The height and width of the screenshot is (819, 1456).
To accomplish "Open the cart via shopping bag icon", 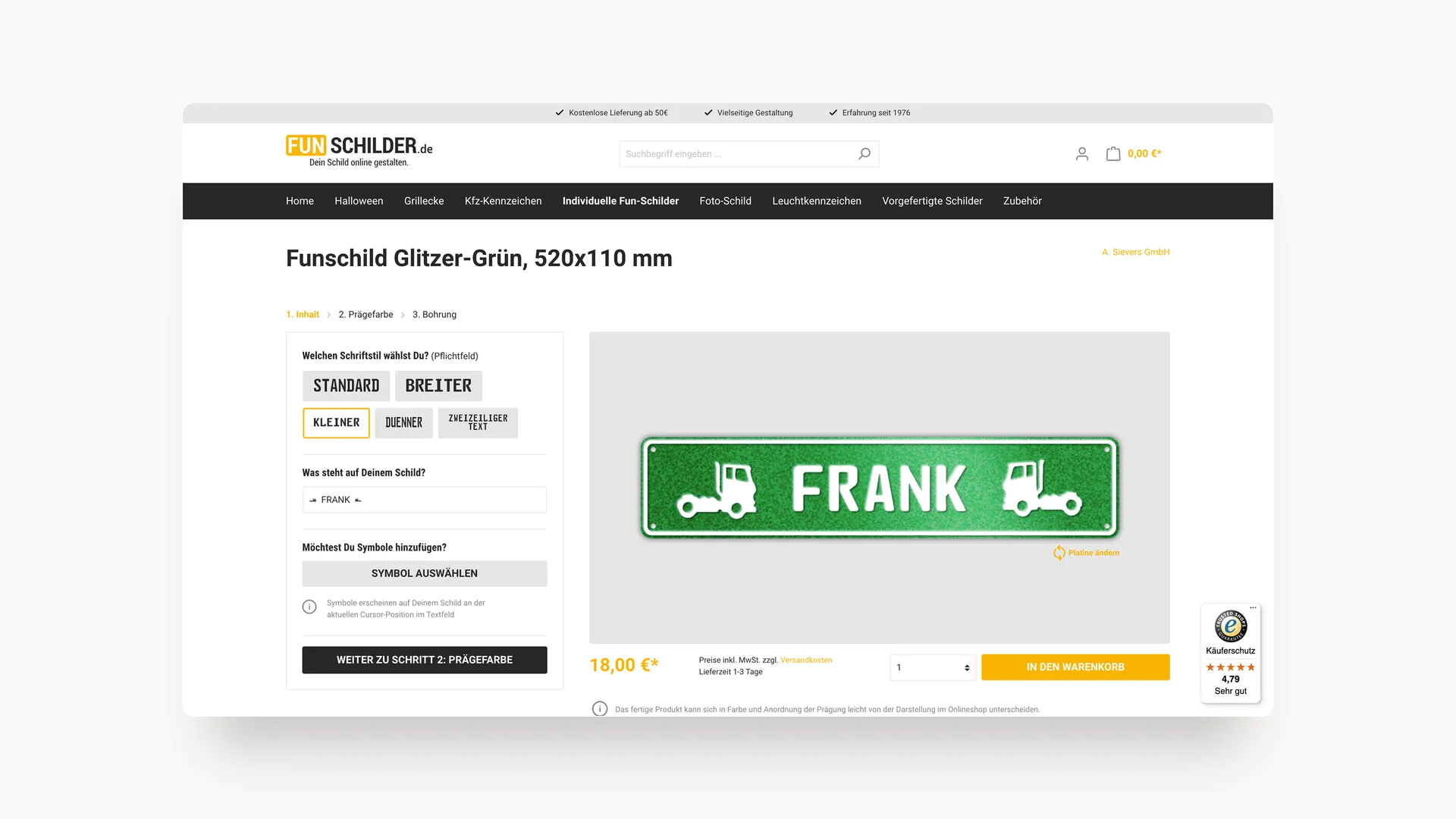I will (1112, 153).
